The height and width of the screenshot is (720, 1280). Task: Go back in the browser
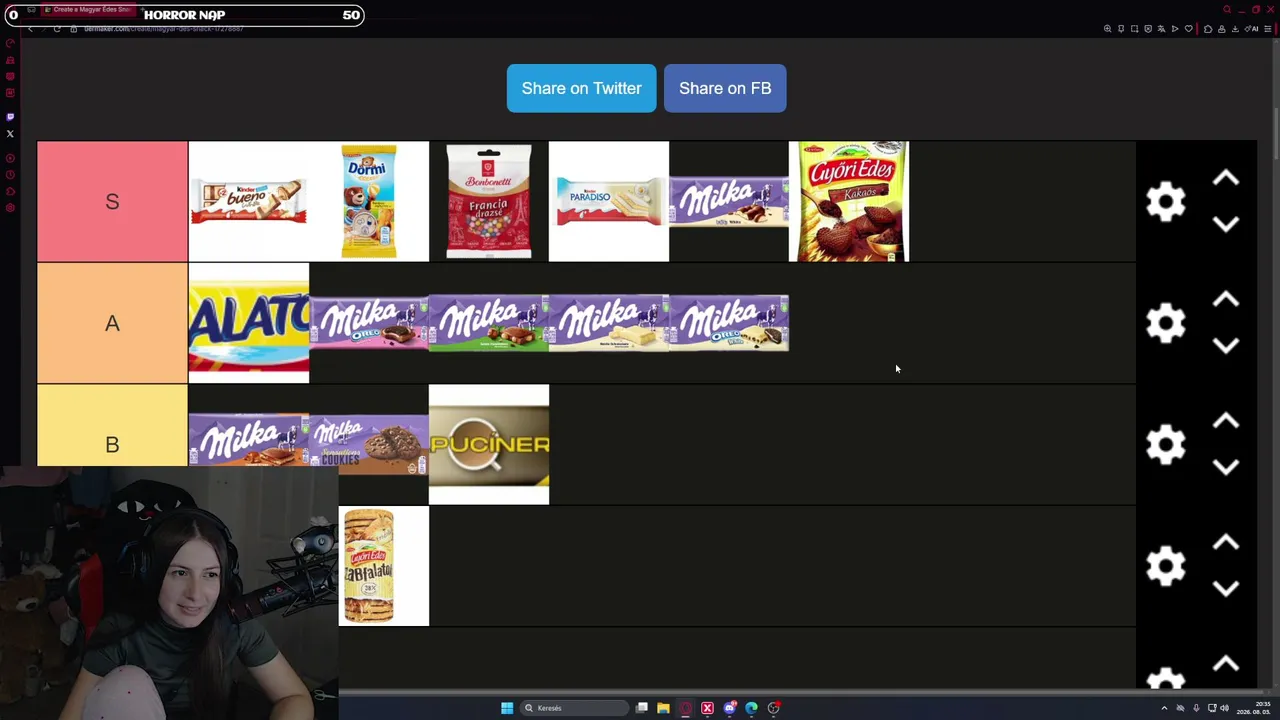pyautogui.click(x=30, y=28)
